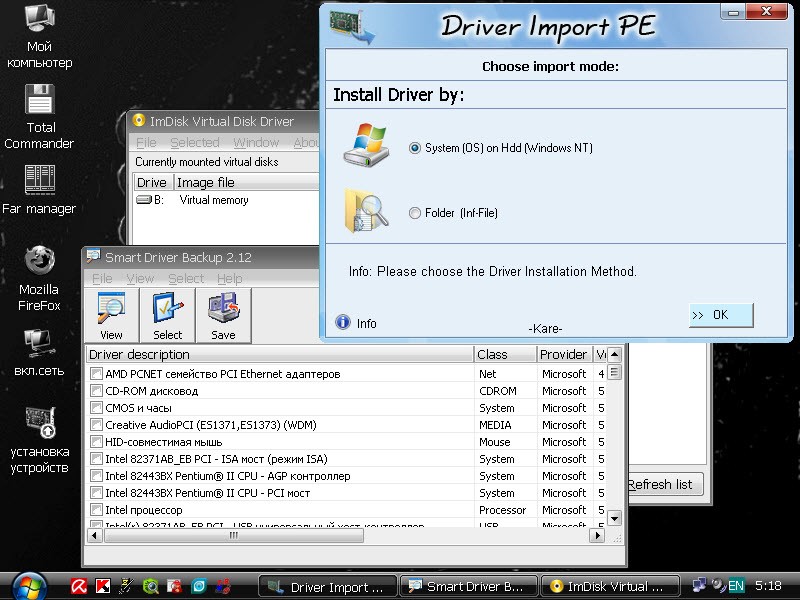The width and height of the screenshot is (800, 600).
Task: Click the last quick launch icon in taskbar
Action: [223, 587]
